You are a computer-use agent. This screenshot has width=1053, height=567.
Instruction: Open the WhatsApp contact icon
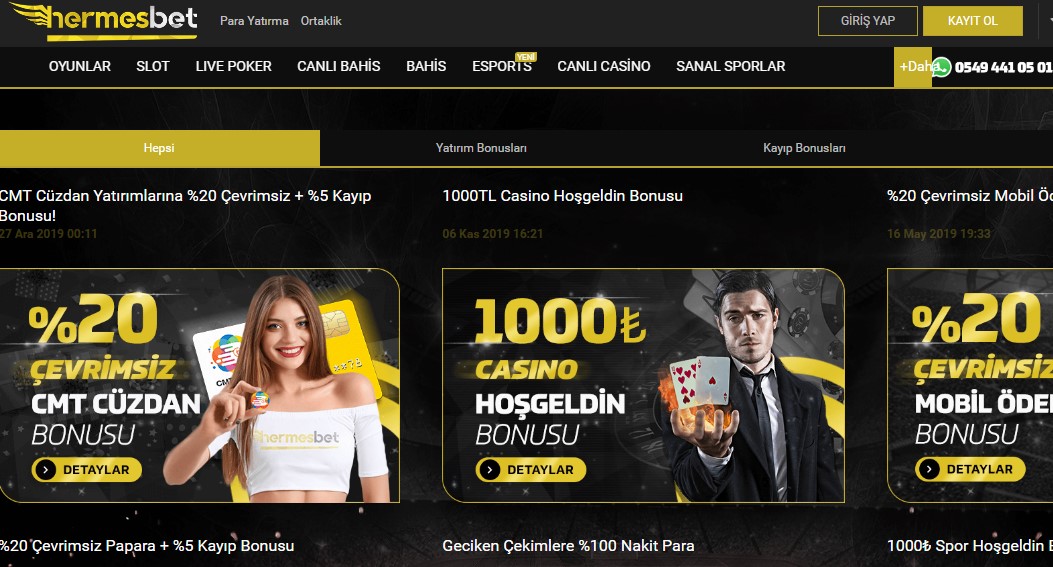click(942, 67)
